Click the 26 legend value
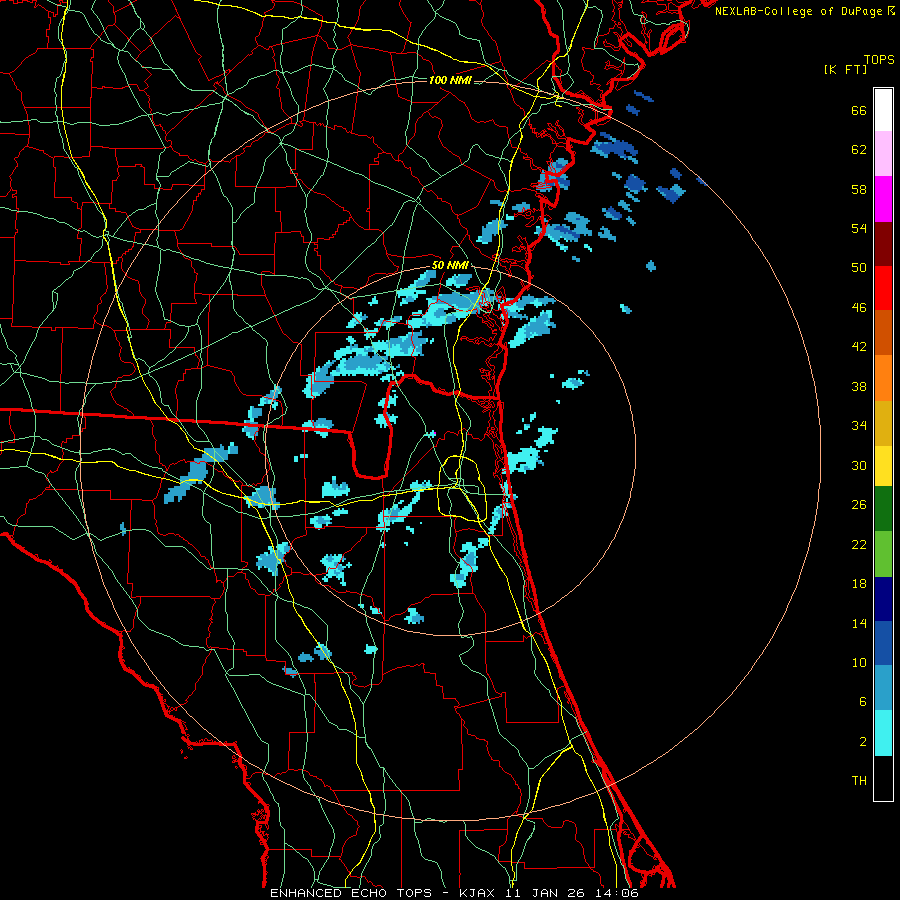This screenshot has width=900, height=900. [x=859, y=505]
